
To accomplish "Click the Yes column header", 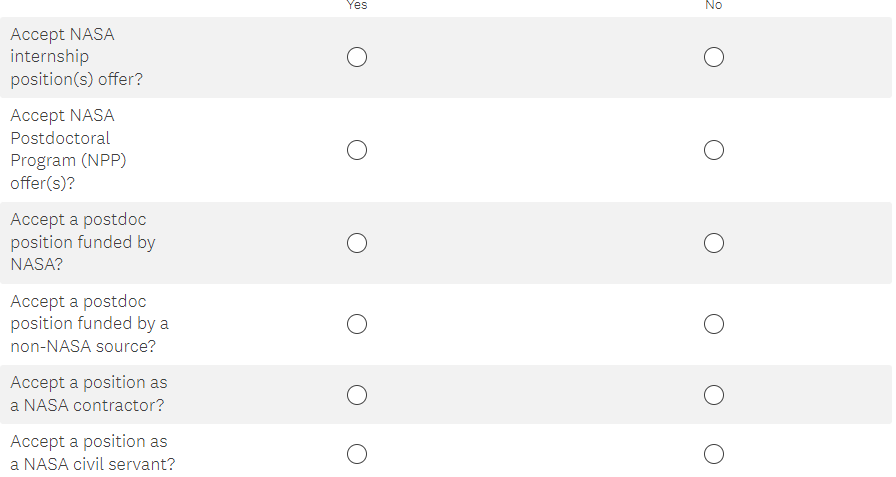I will [x=357, y=5].
